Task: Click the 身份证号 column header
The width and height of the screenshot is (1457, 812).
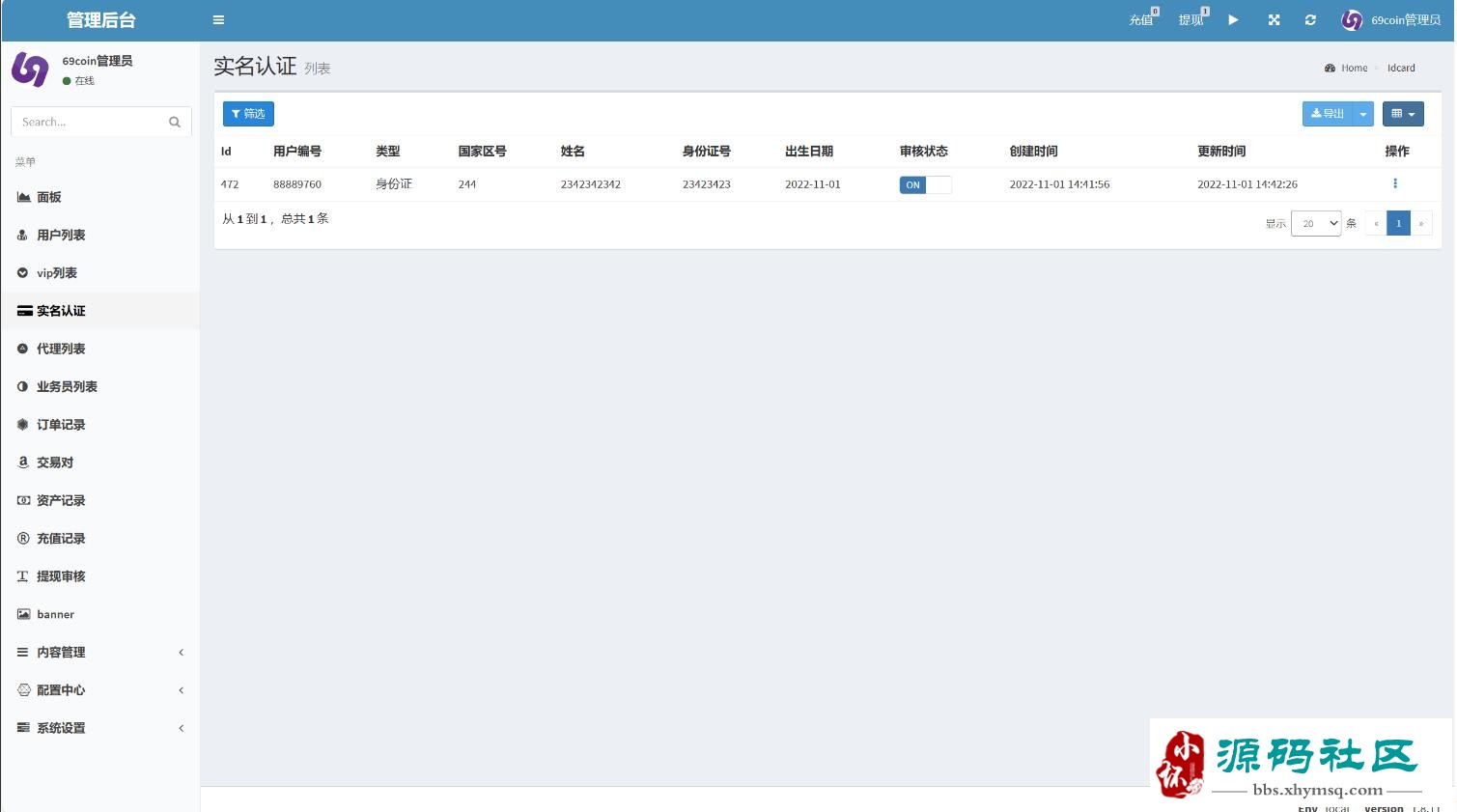Action: [707, 152]
